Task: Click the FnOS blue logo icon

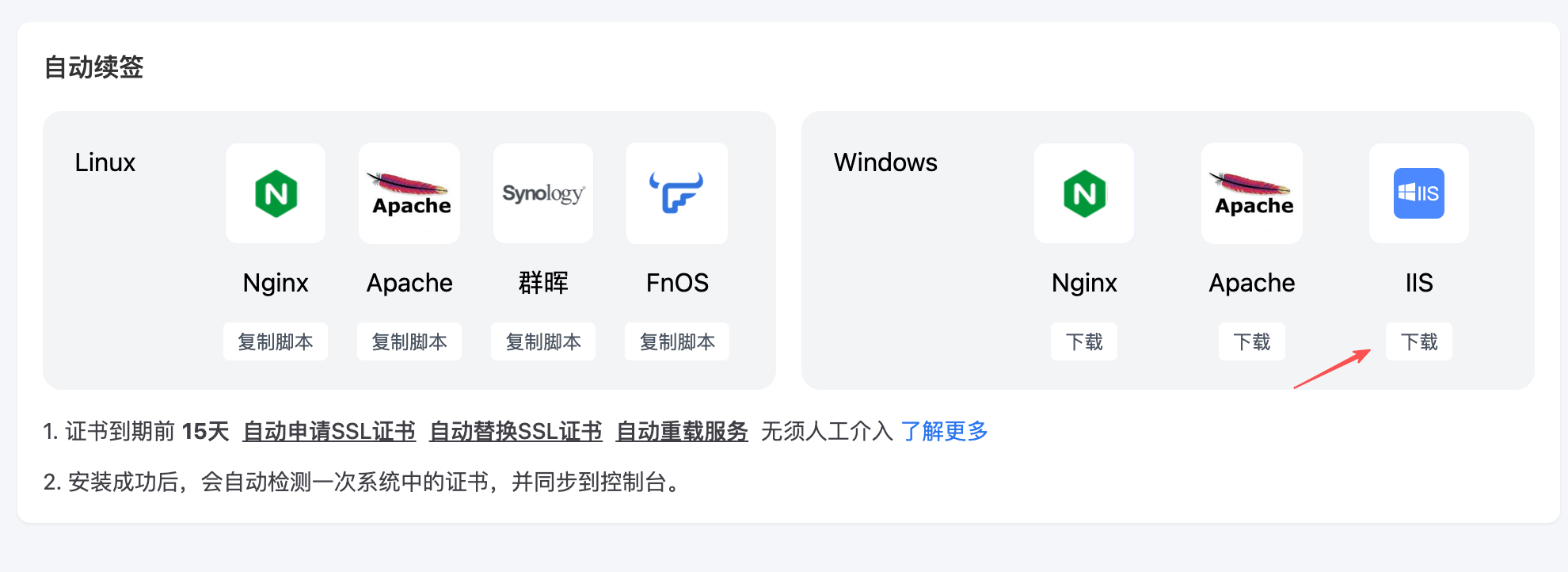Action: coord(676,193)
